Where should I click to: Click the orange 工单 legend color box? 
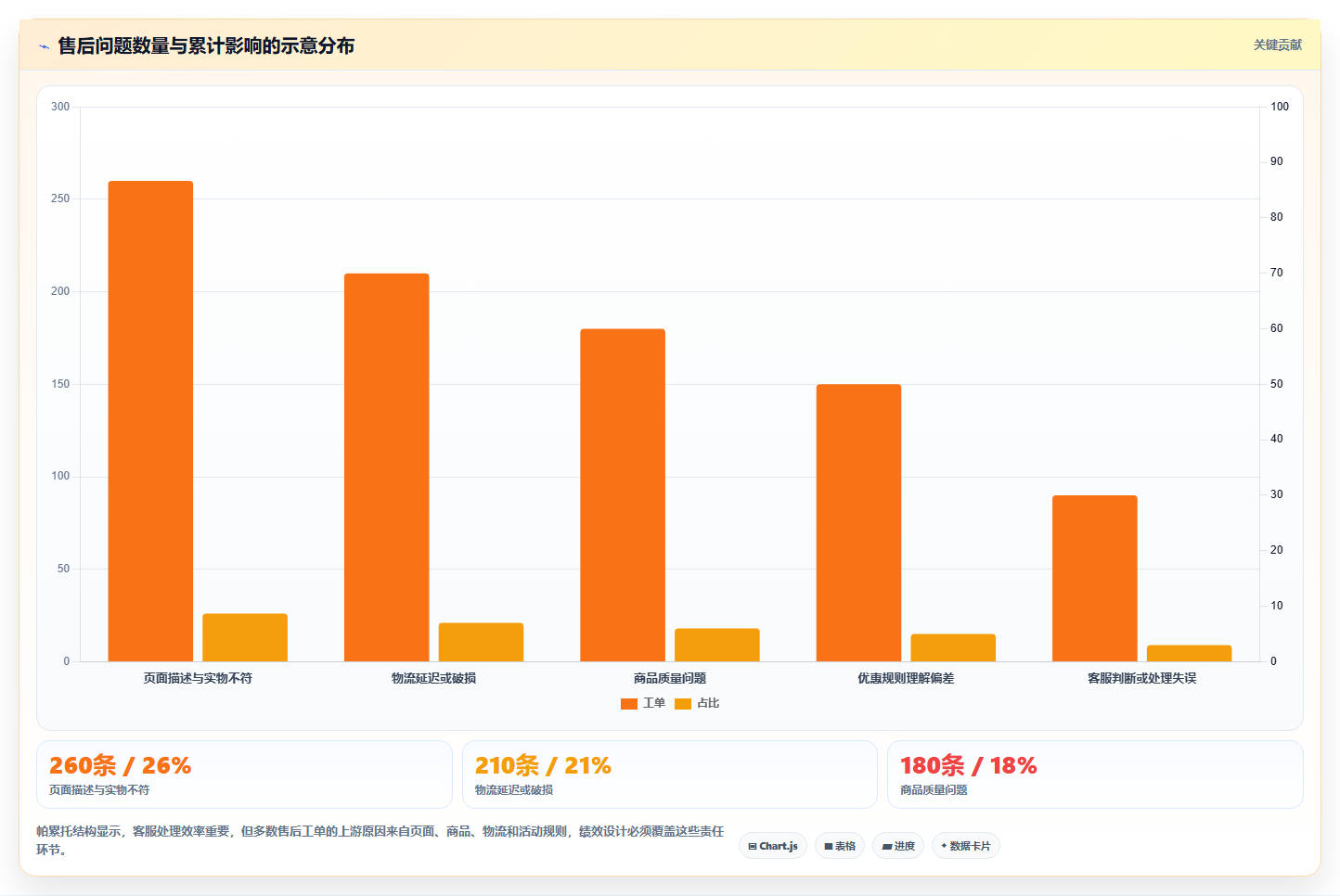629,703
